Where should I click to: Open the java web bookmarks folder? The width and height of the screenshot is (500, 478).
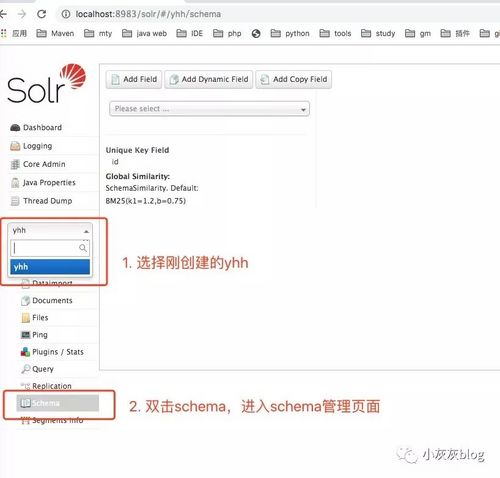click(x=144, y=33)
